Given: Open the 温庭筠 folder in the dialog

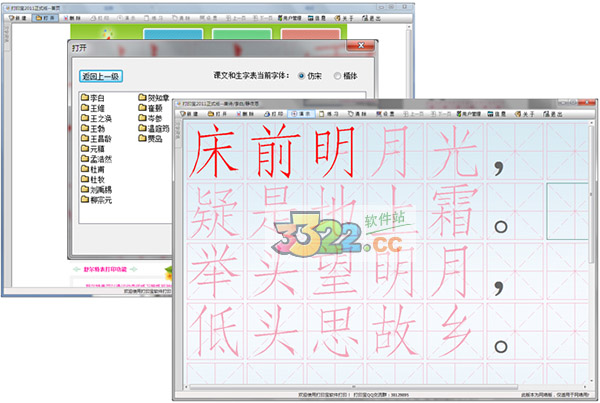Looking at the screenshot, I should pos(154,129).
